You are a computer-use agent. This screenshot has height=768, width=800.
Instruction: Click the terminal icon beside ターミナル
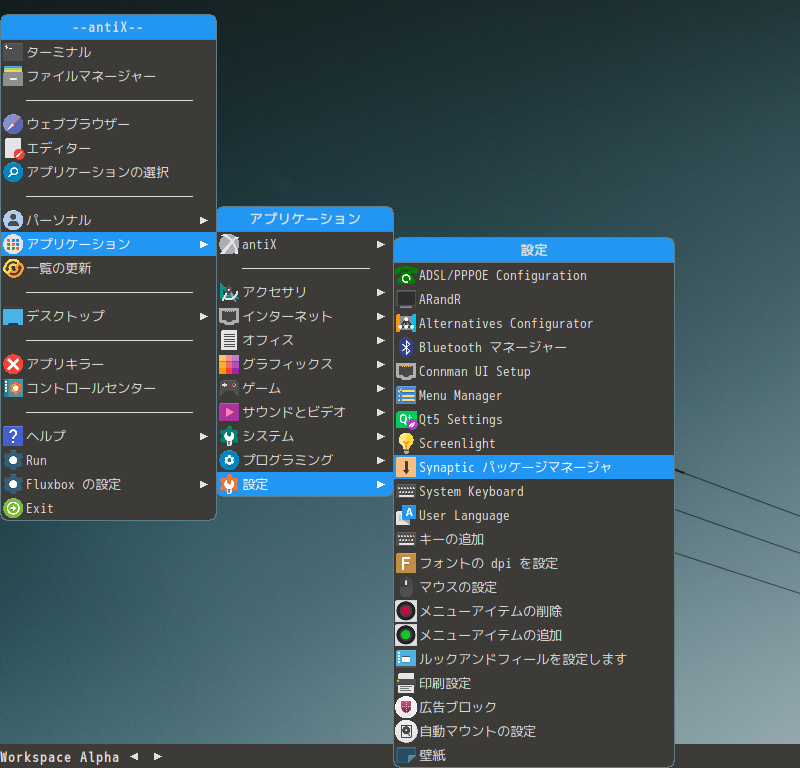13,52
